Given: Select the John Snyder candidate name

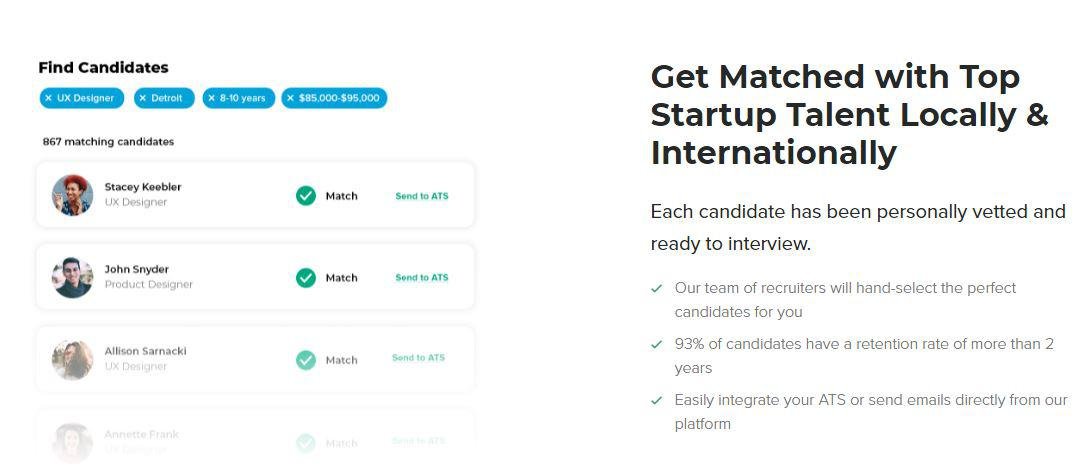Looking at the screenshot, I should click(x=137, y=269).
